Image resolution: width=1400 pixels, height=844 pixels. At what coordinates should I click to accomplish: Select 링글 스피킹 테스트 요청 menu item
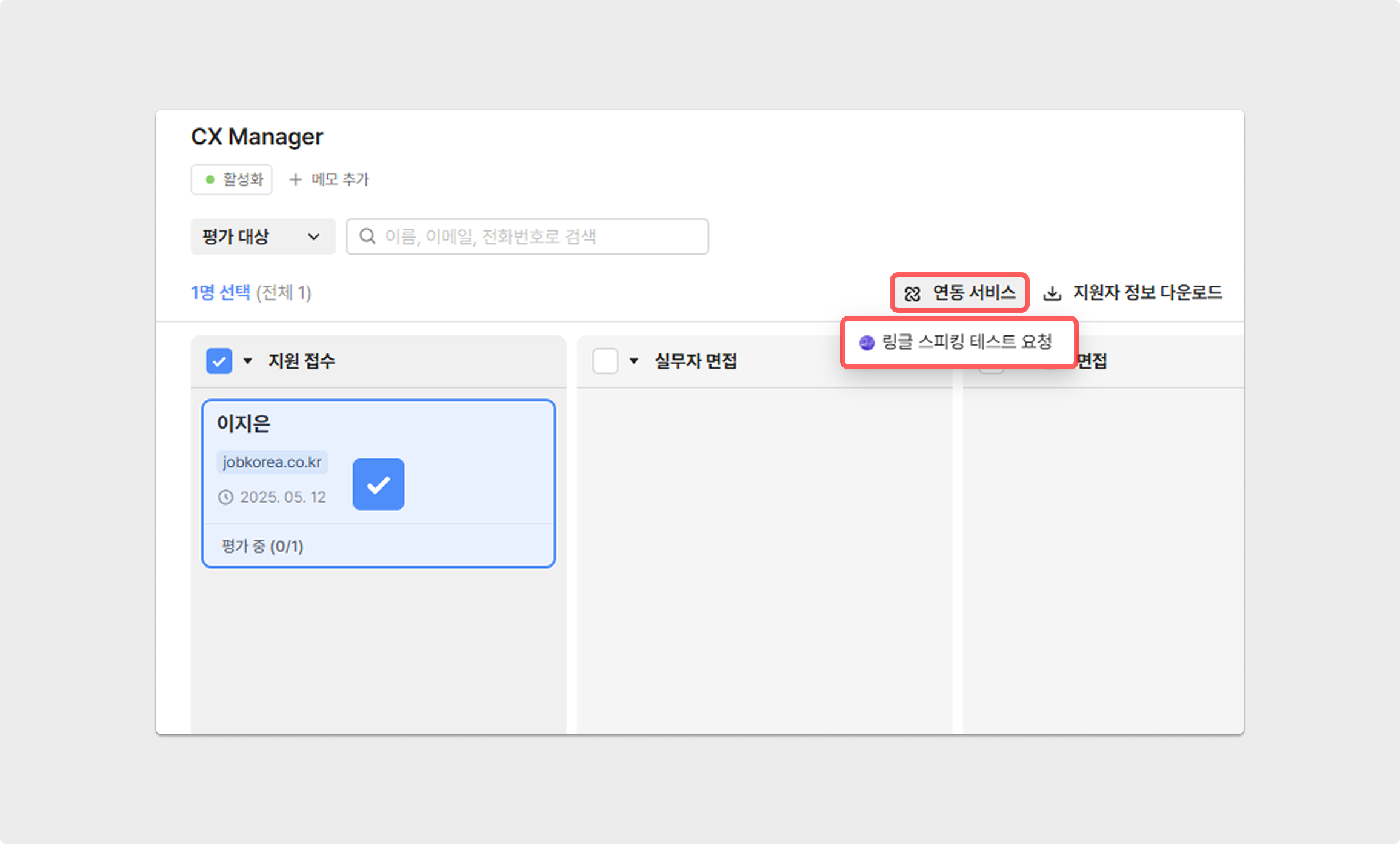tap(966, 342)
